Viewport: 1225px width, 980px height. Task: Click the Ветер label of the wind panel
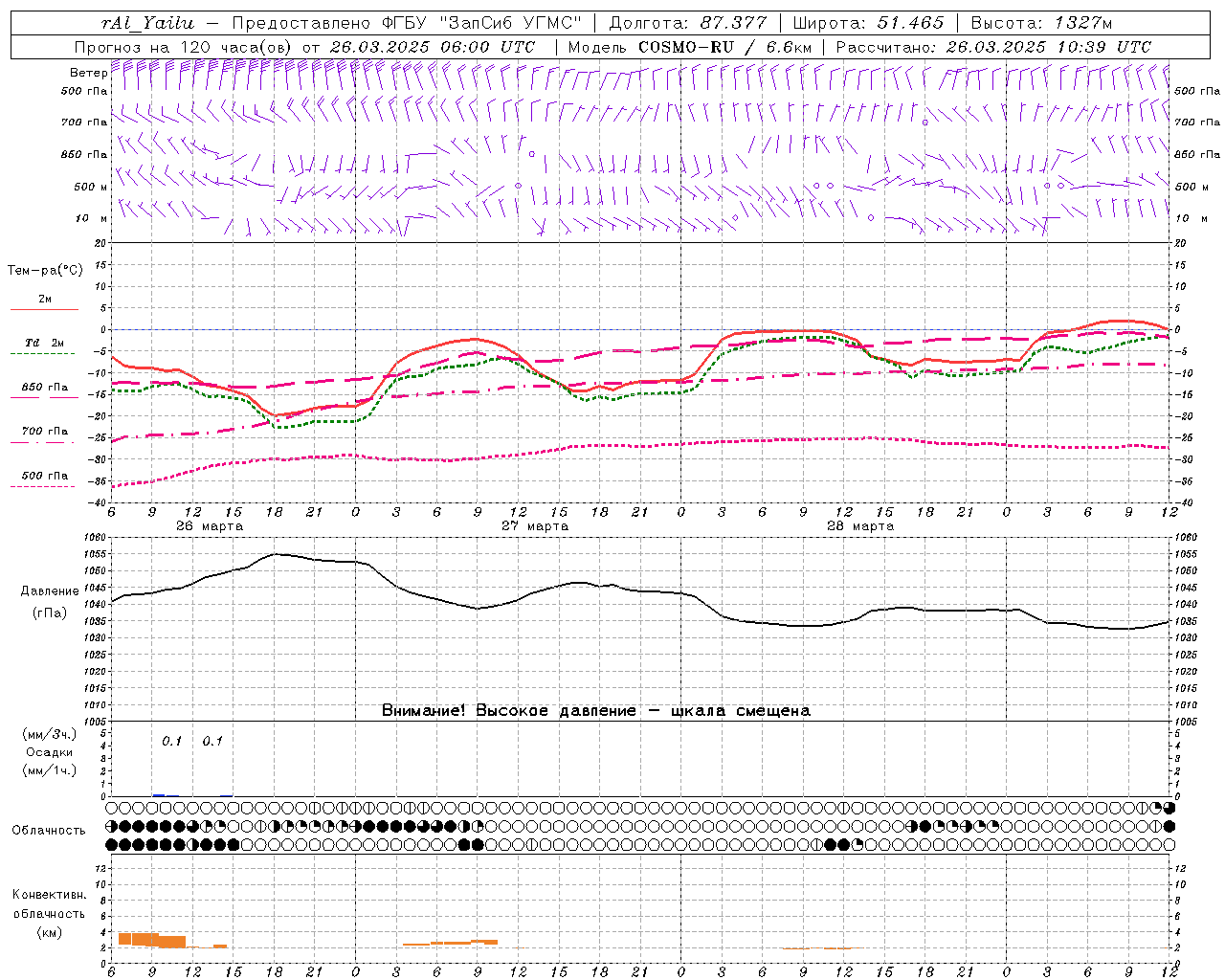click(88, 73)
